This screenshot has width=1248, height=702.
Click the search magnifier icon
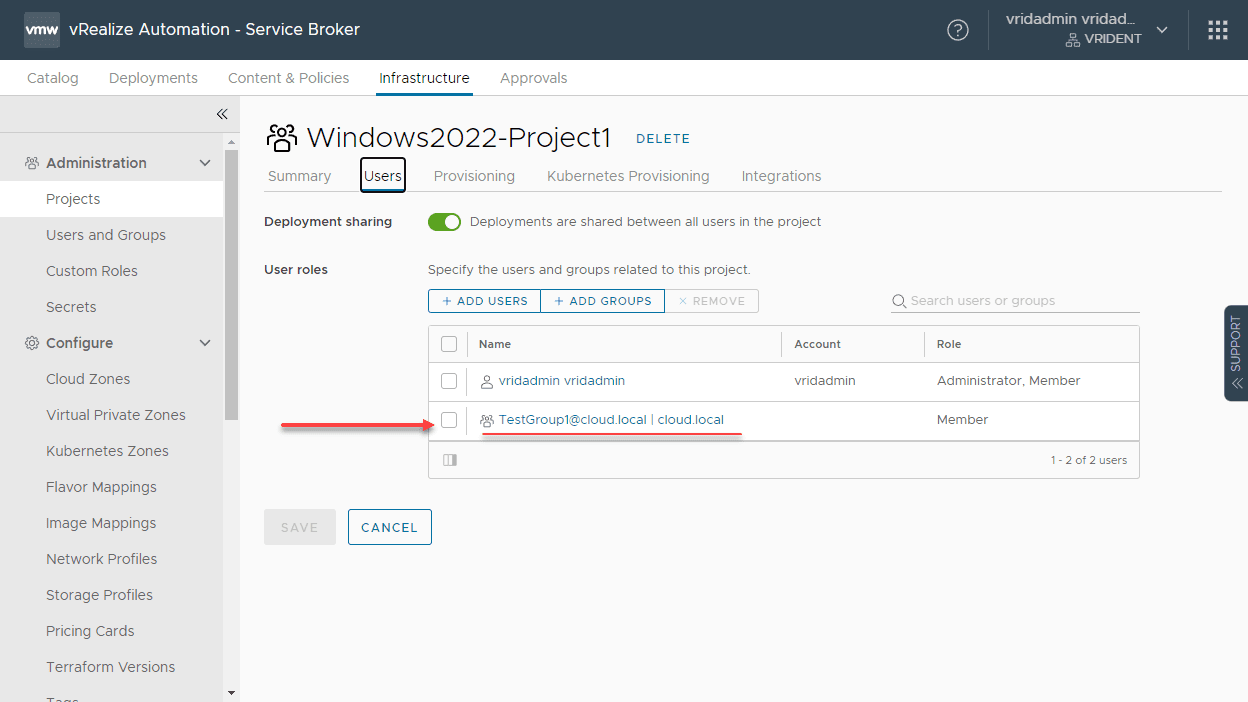(899, 301)
